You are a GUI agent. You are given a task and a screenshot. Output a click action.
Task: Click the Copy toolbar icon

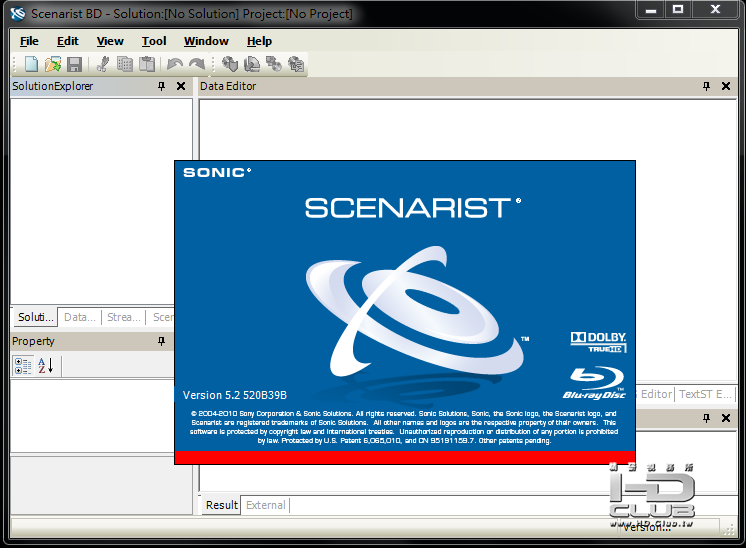point(125,64)
